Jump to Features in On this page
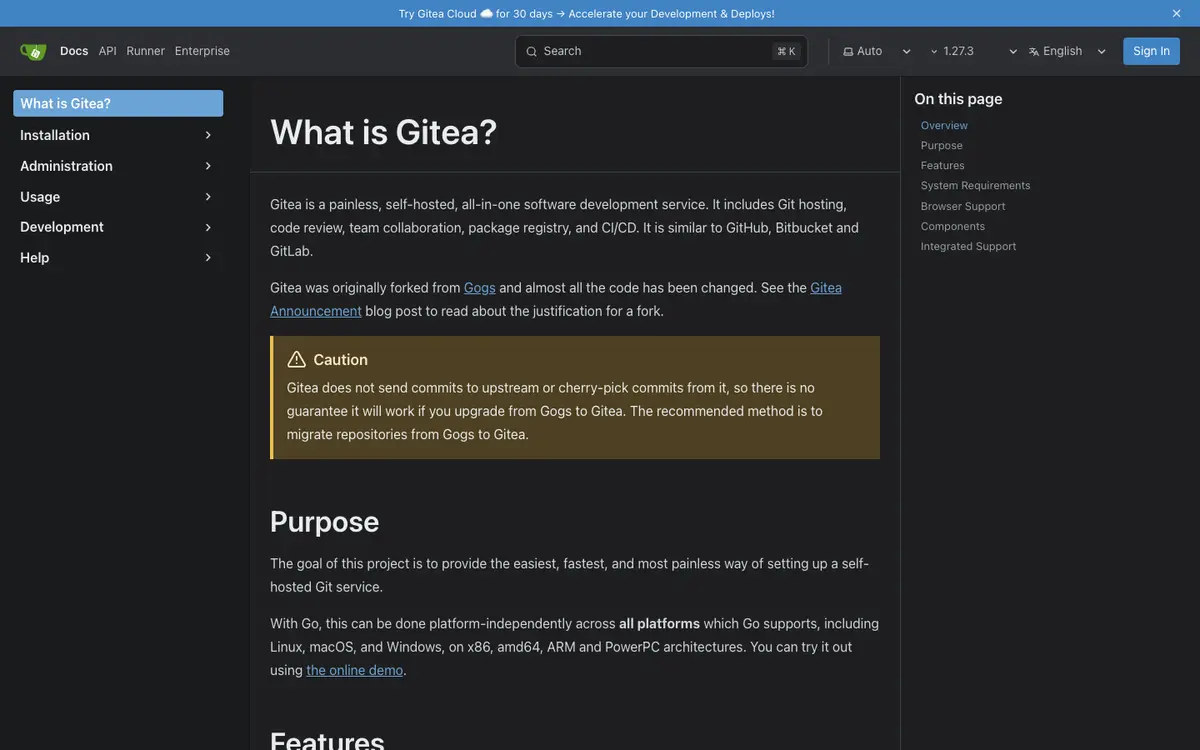Image resolution: width=1200 pixels, height=750 pixels. (x=943, y=165)
